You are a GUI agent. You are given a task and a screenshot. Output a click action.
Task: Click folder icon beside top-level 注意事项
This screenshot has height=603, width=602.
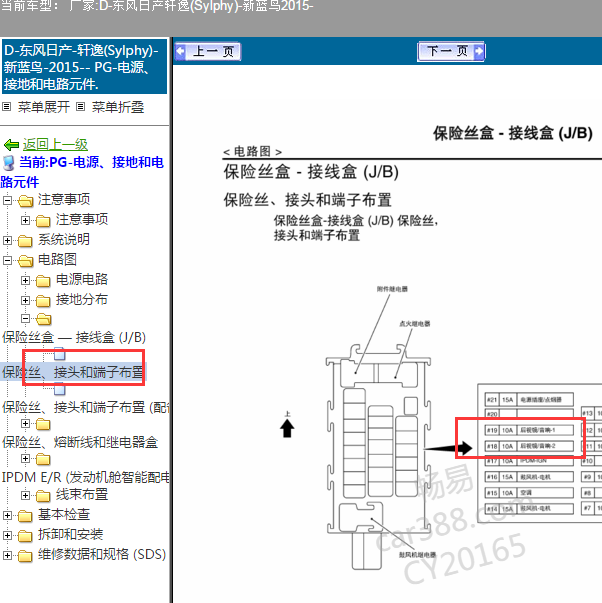click(x=25, y=201)
